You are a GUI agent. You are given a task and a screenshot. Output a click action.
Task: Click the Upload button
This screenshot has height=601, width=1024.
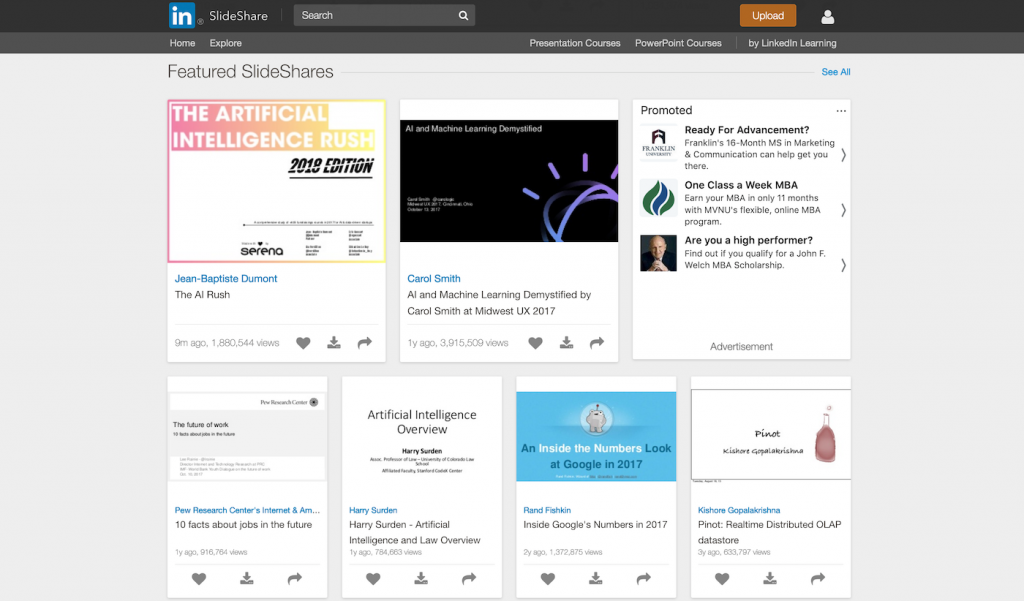[767, 16]
